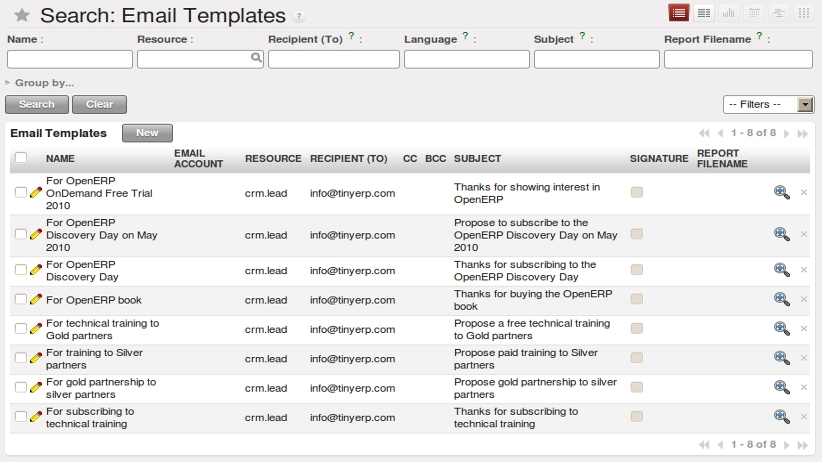Click the Search button

[x=37, y=104]
